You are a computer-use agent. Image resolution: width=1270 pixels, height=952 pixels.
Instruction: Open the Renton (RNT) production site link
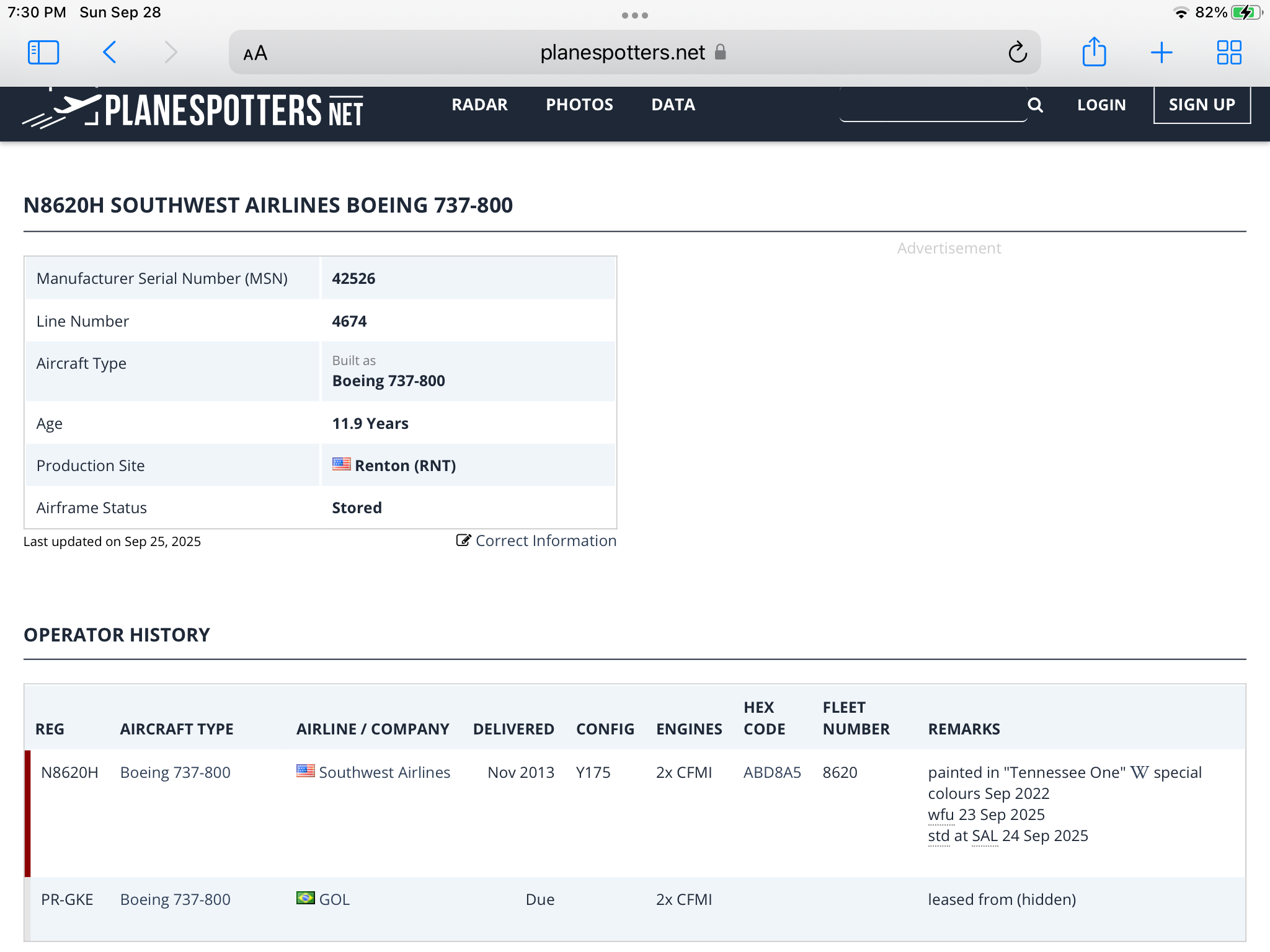coord(405,465)
